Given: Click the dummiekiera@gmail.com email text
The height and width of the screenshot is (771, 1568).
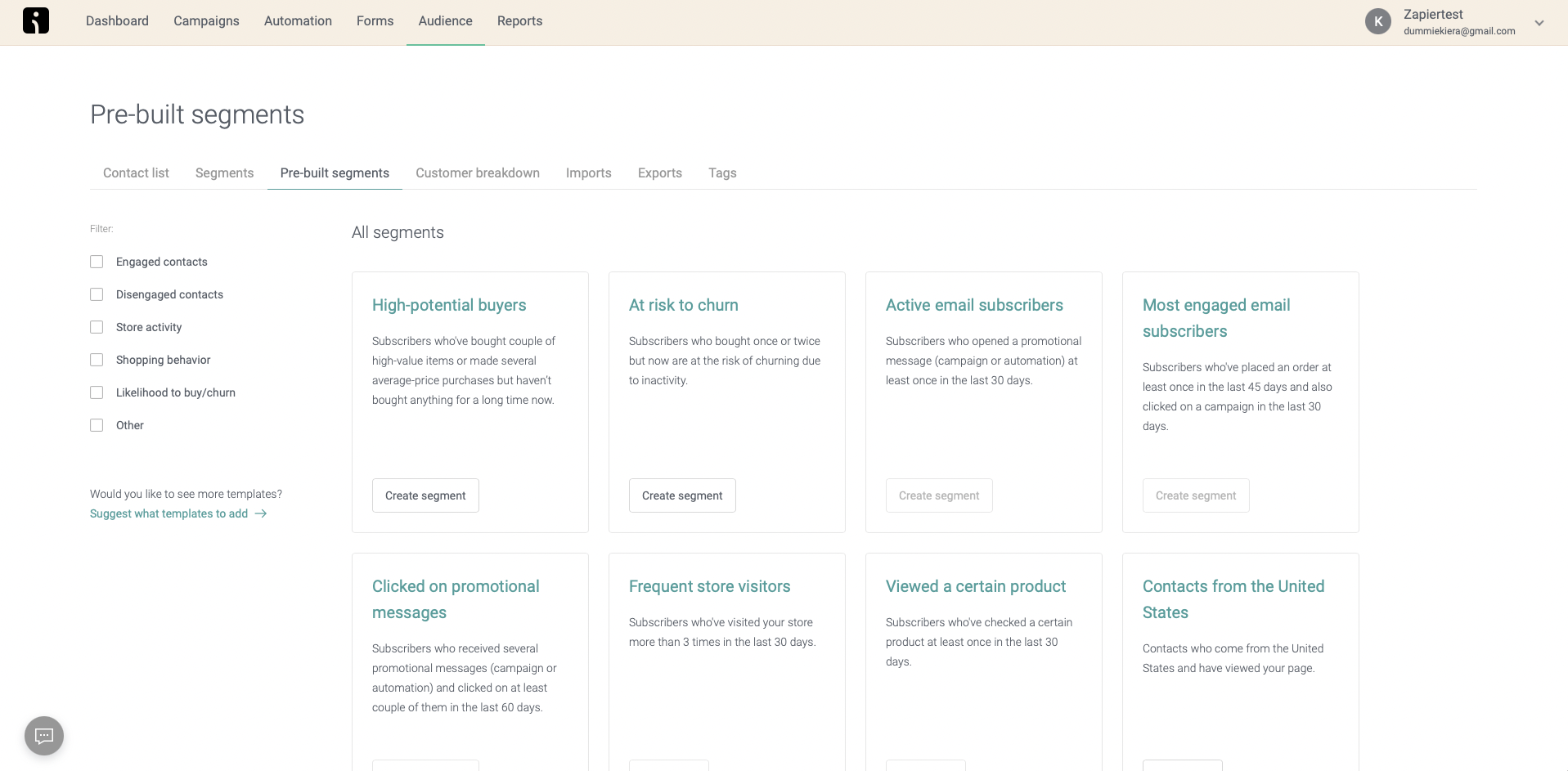Looking at the screenshot, I should coord(1459,31).
